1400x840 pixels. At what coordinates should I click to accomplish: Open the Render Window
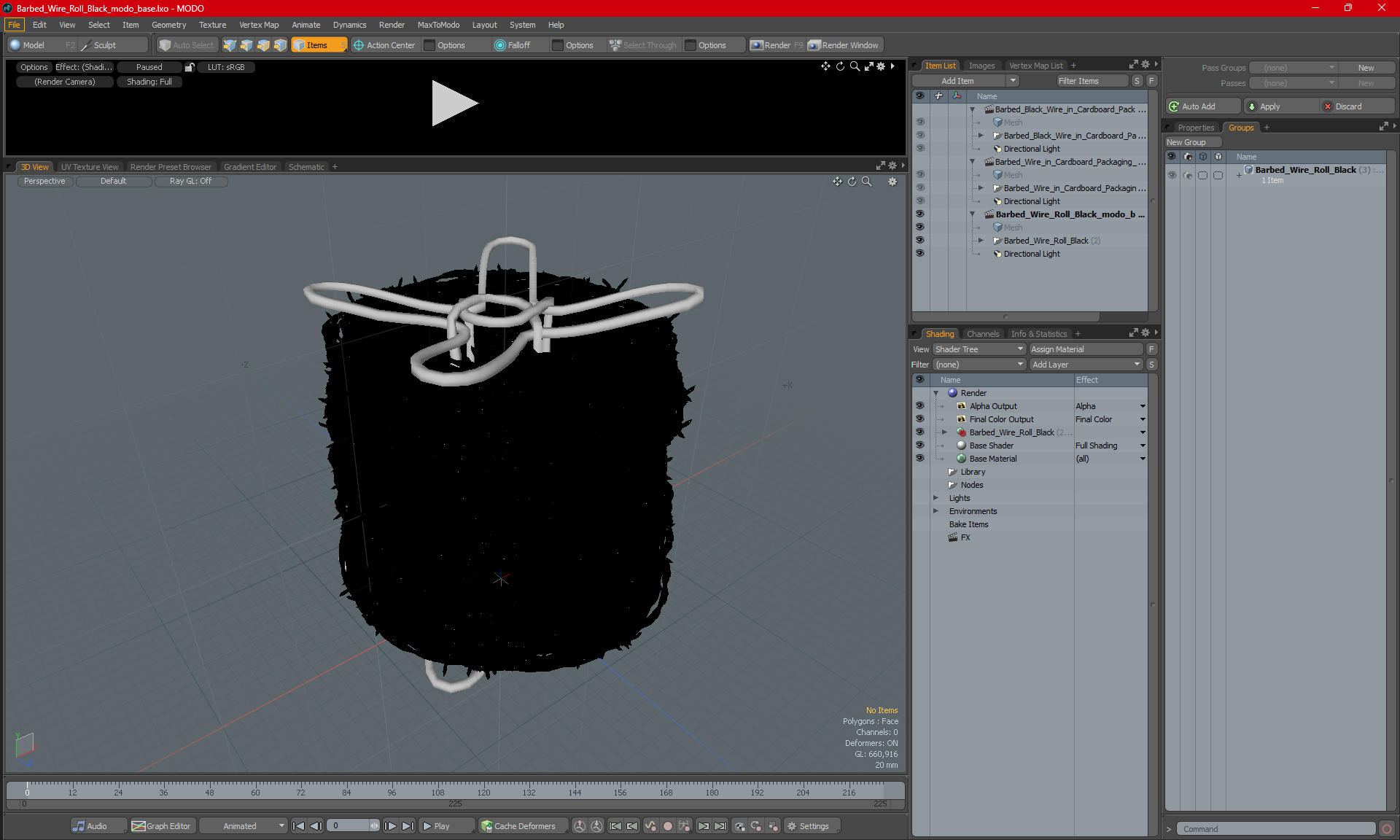point(844,45)
